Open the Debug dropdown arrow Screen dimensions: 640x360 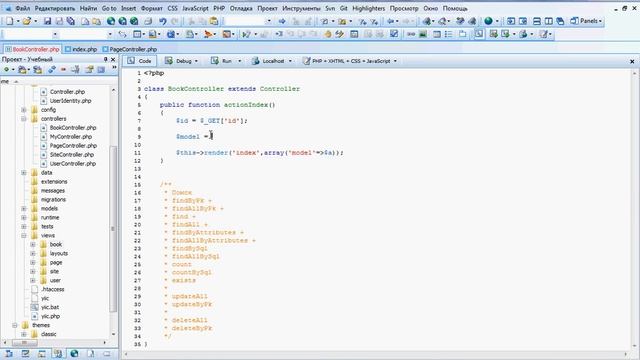(196, 61)
